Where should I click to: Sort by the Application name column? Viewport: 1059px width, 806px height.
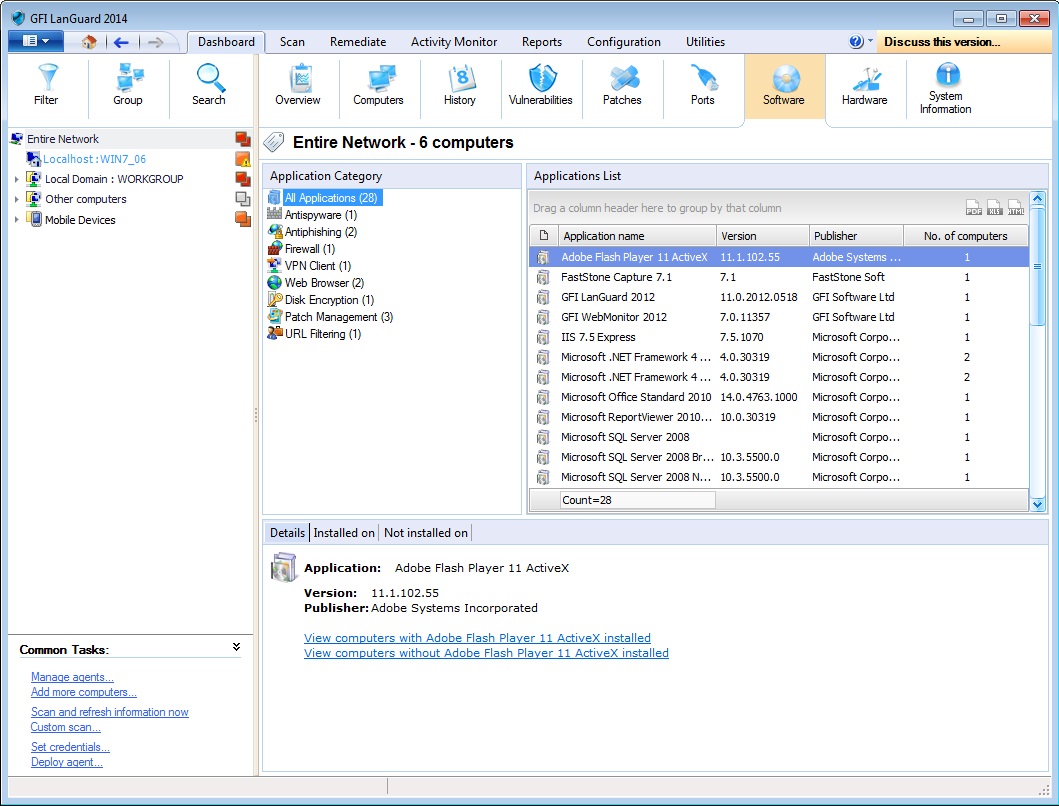(x=637, y=236)
